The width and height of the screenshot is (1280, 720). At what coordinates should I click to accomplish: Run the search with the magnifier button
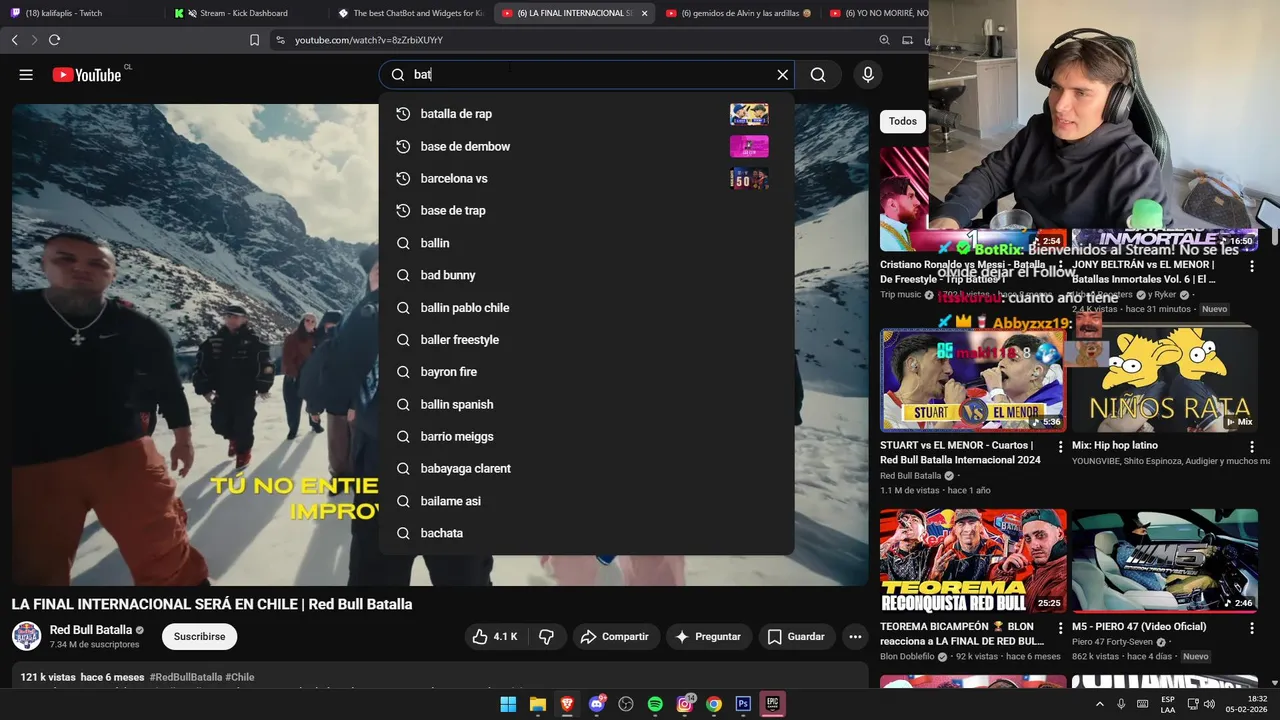click(x=818, y=75)
